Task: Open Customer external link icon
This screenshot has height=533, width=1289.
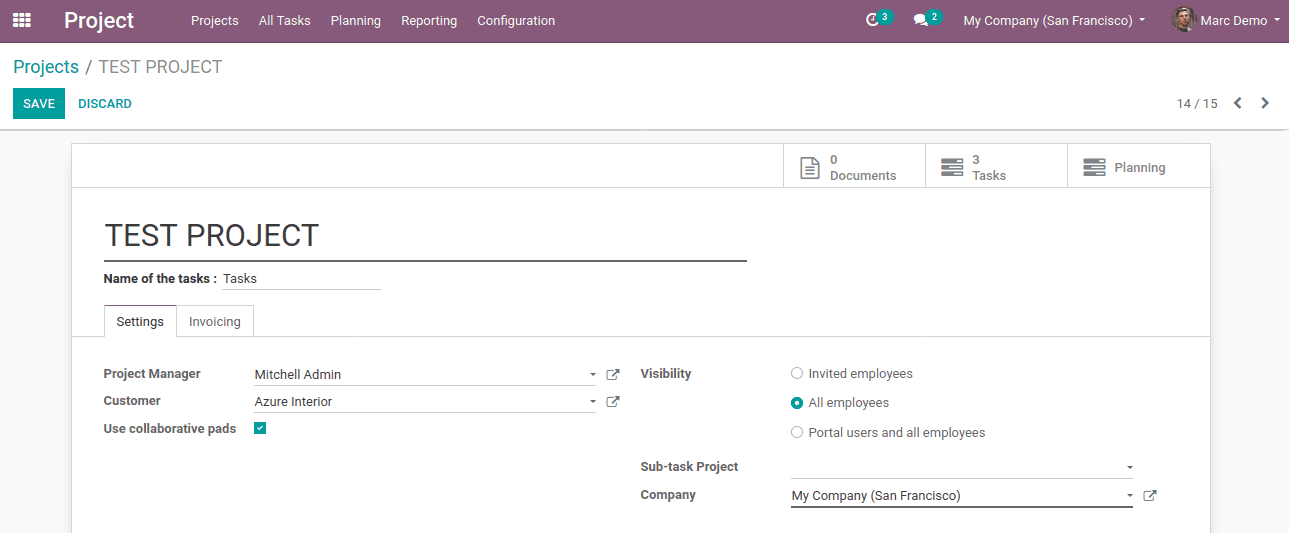Action: click(613, 402)
